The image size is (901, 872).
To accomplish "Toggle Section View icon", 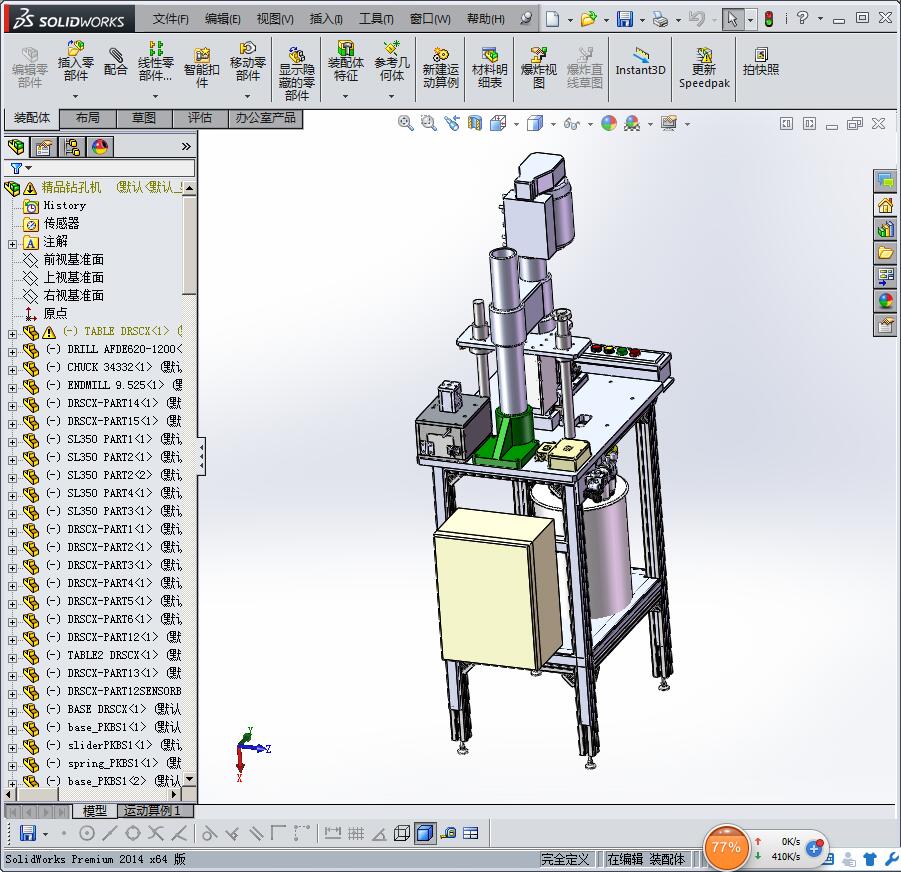I will tap(475, 123).
